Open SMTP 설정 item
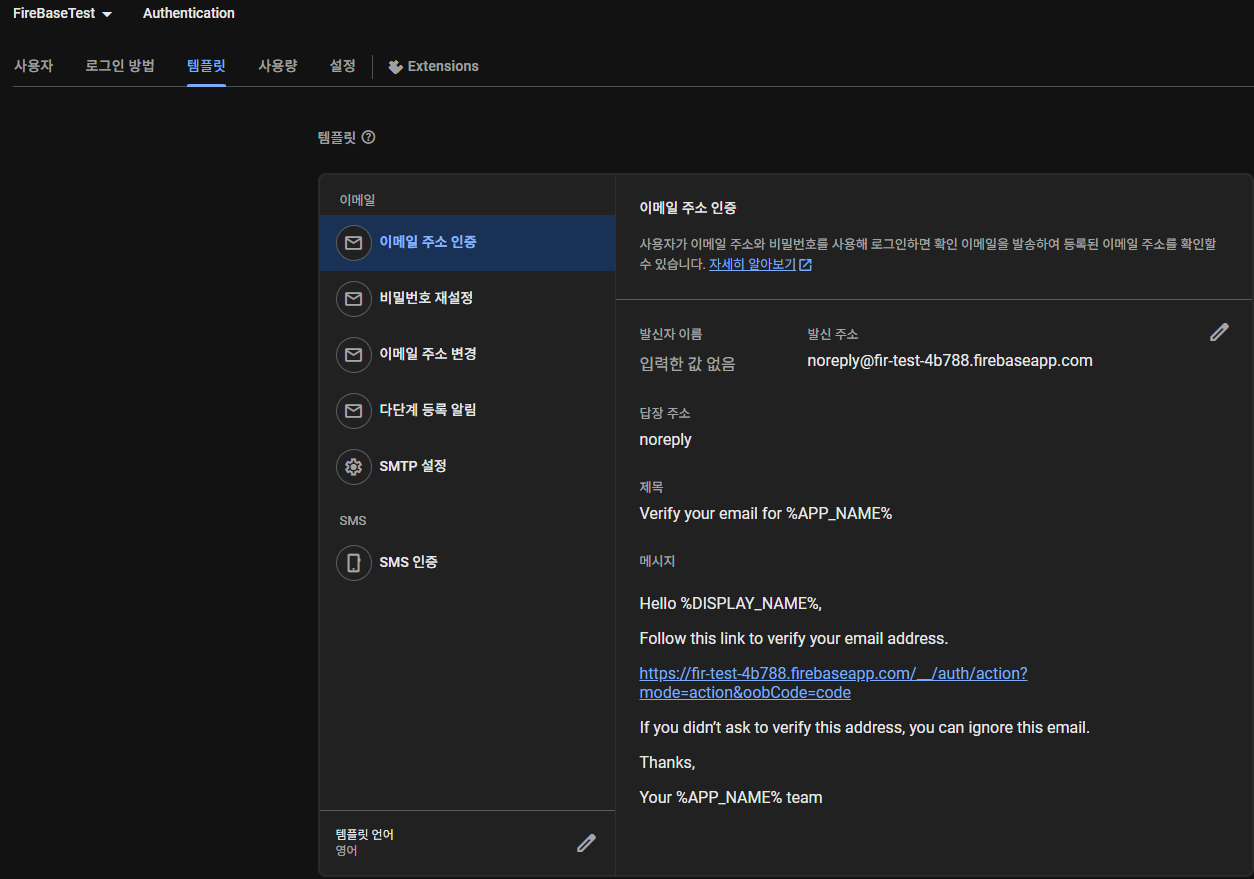The image size is (1254, 879). 467,467
